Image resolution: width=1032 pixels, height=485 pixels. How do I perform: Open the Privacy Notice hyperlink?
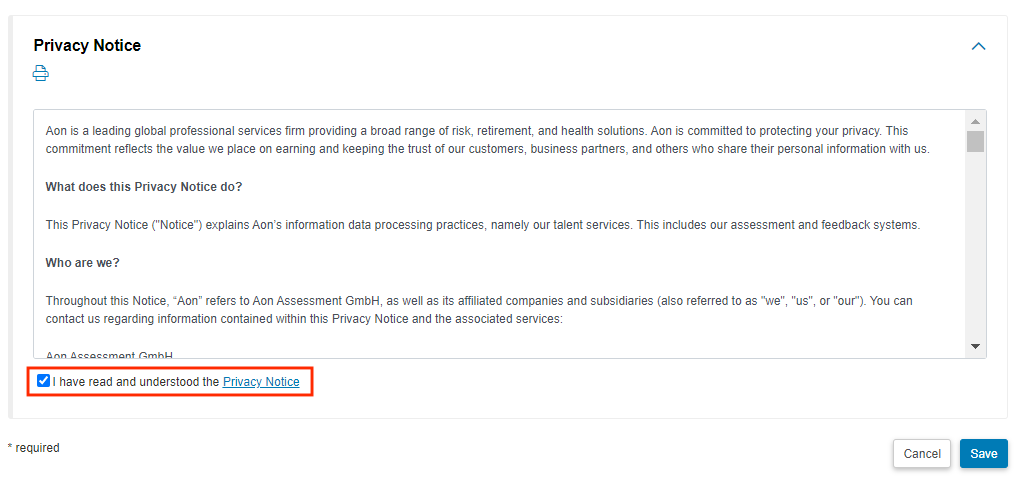tap(261, 382)
